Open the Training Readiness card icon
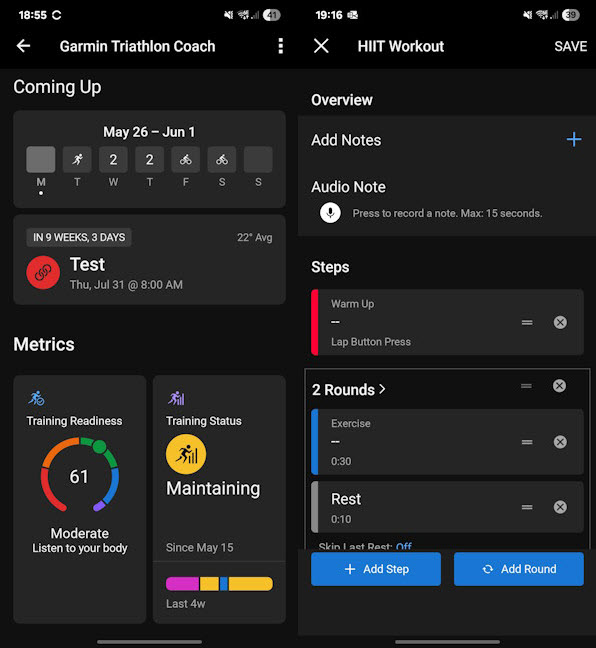This screenshot has height=648, width=596. coord(36,398)
